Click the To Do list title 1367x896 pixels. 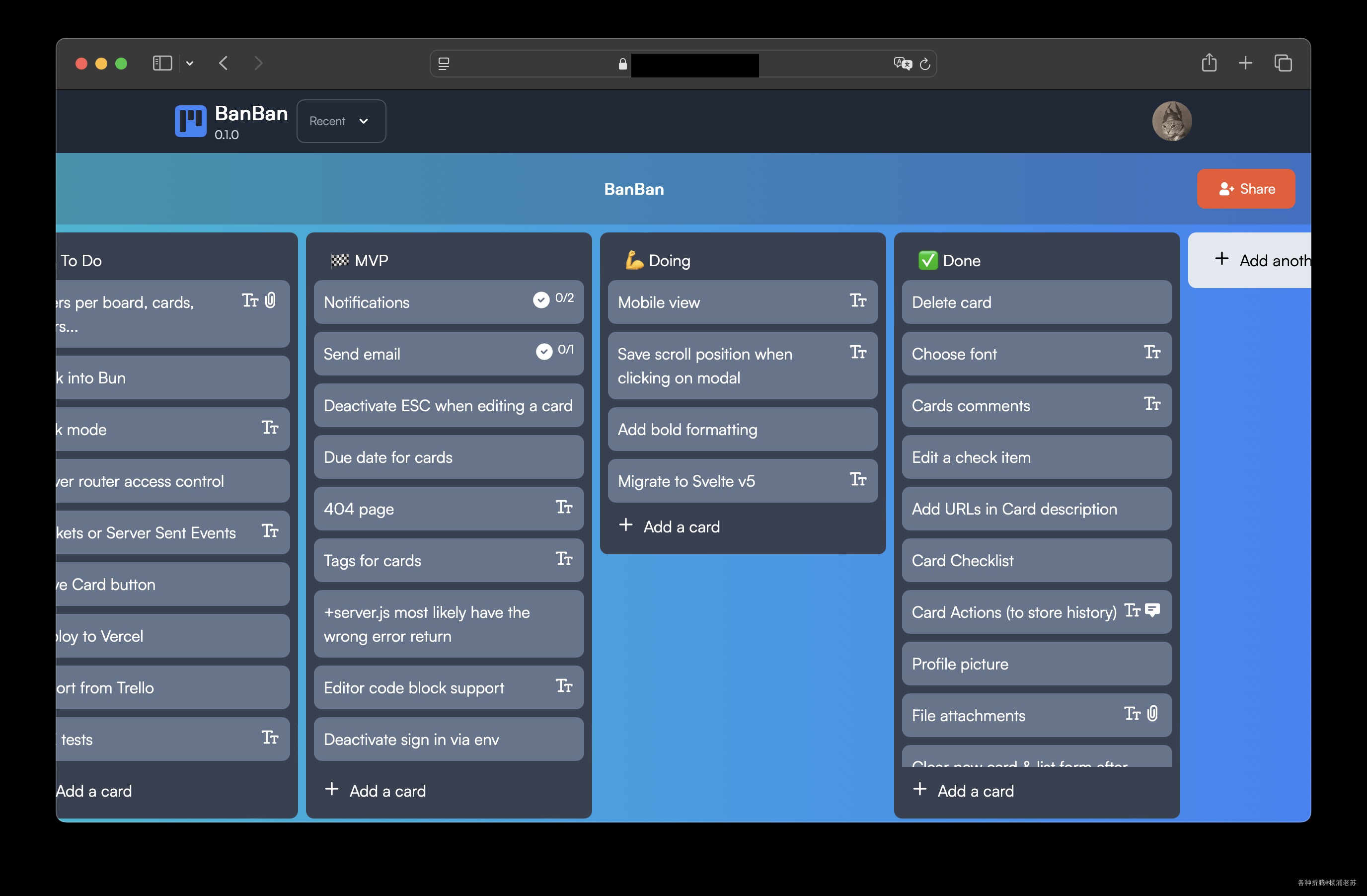(x=81, y=260)
